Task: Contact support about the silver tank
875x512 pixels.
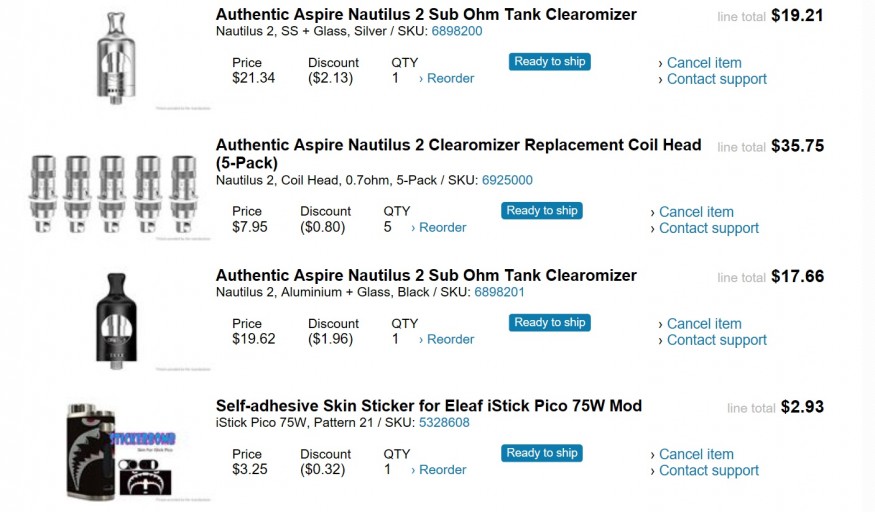Action: [717, 79]
